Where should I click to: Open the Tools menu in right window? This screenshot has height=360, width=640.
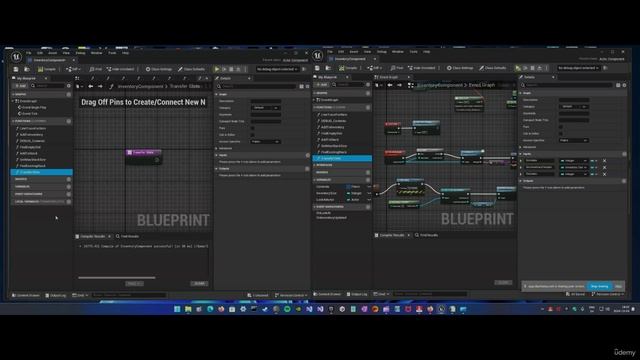(x=413, y=52)
